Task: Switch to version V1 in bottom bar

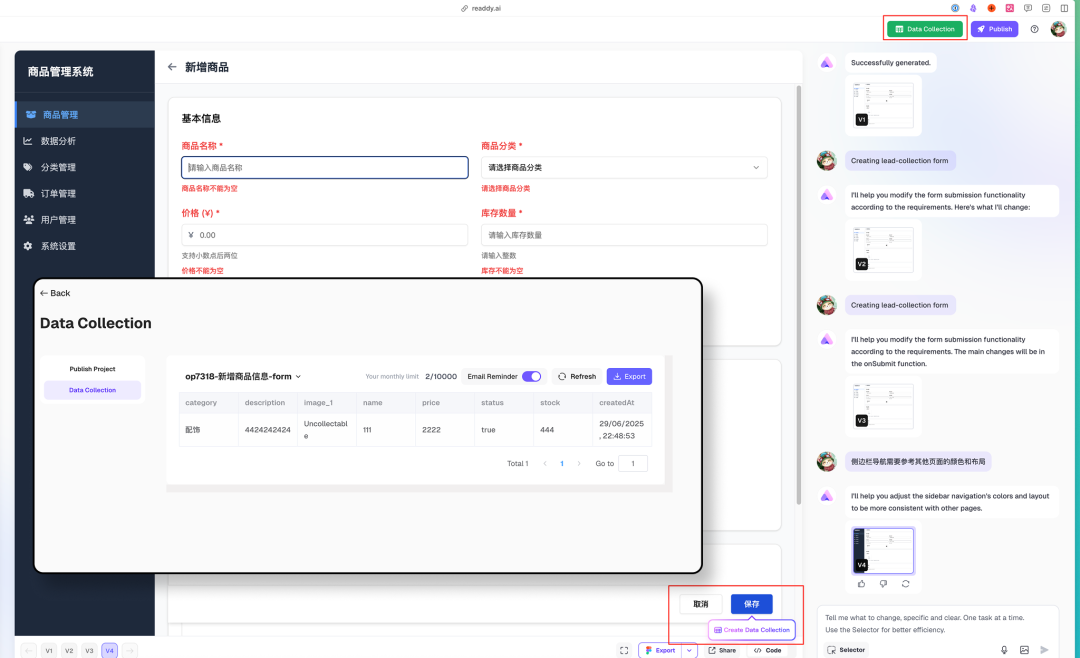Action: [48, 650]
